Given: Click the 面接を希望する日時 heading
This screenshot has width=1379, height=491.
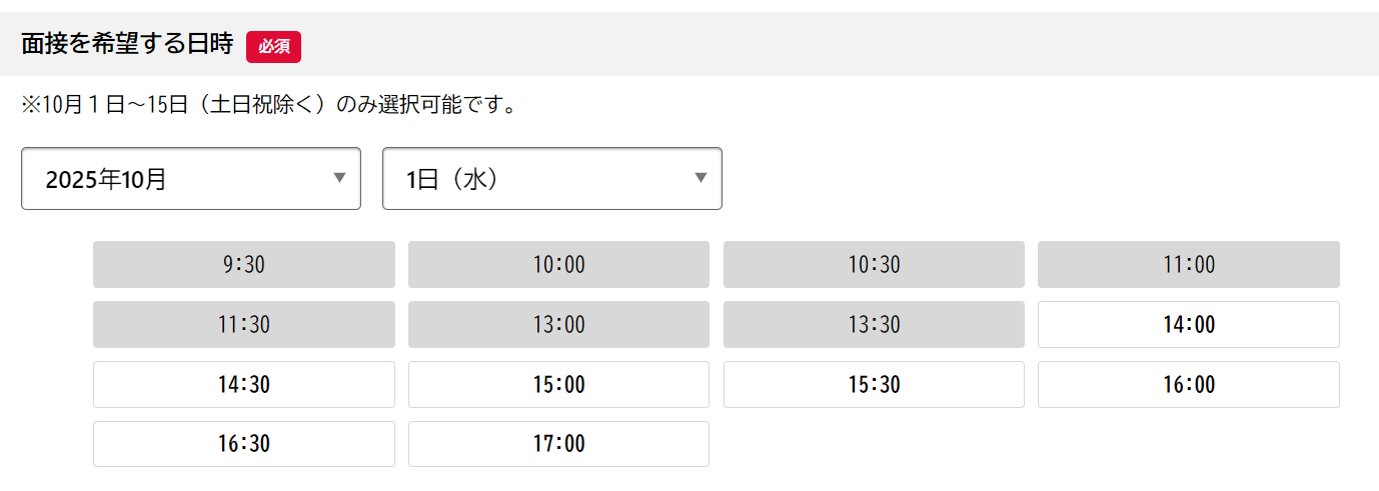Looking at the screenshot, I should click(126, 45).
